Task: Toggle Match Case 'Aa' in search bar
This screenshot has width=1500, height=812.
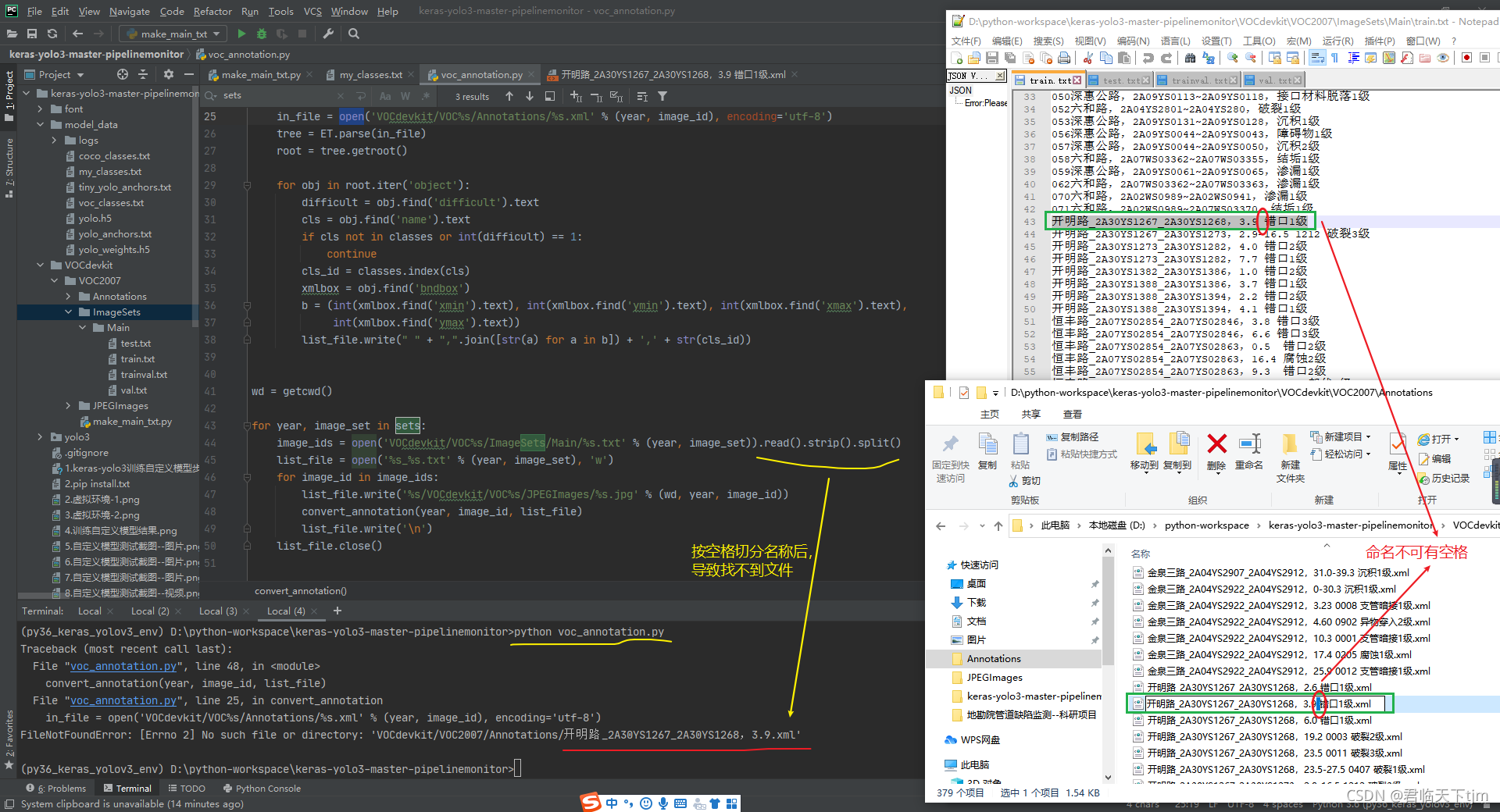Action: click(385, 96)
